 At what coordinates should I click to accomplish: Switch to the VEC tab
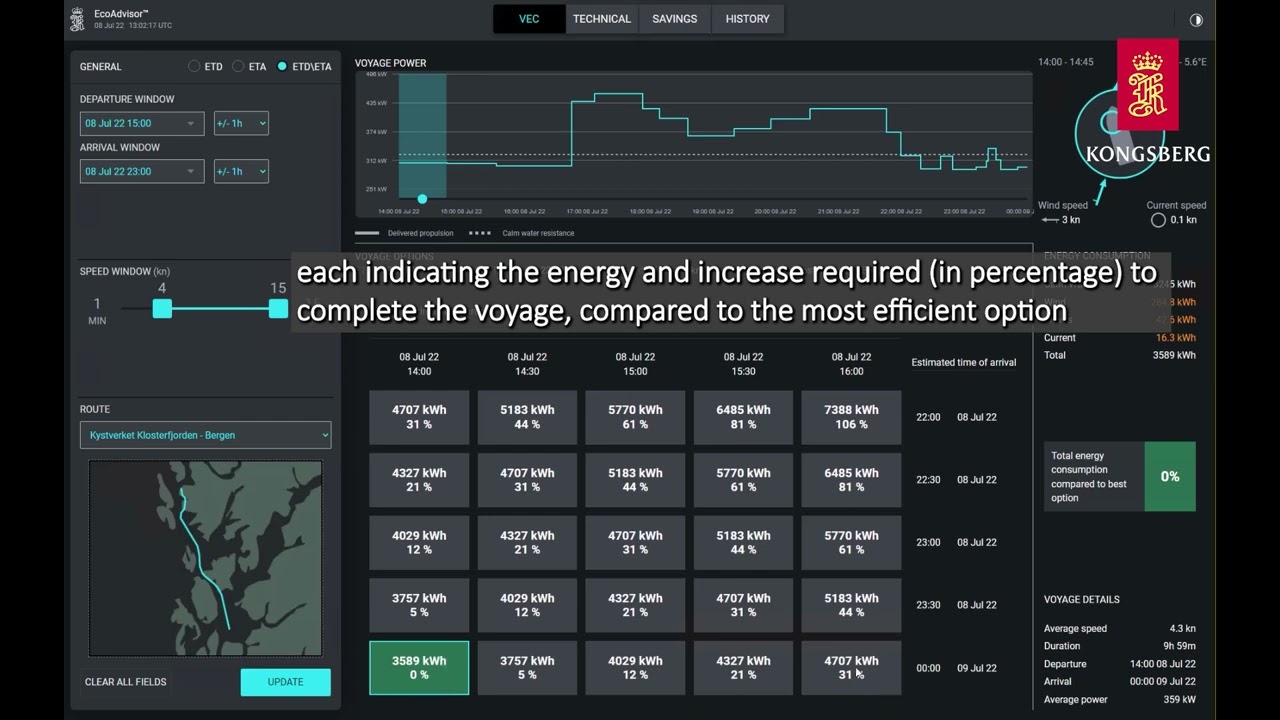click(x=529, y=19)
